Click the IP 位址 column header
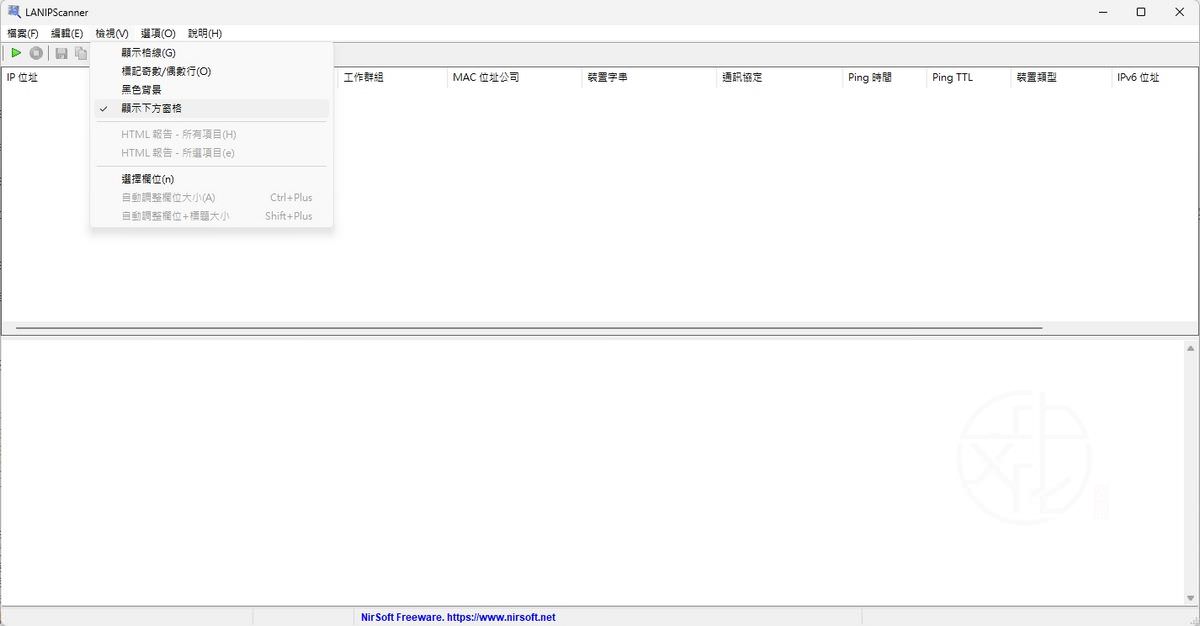The image size is (1200, 626). coord(22,77)
